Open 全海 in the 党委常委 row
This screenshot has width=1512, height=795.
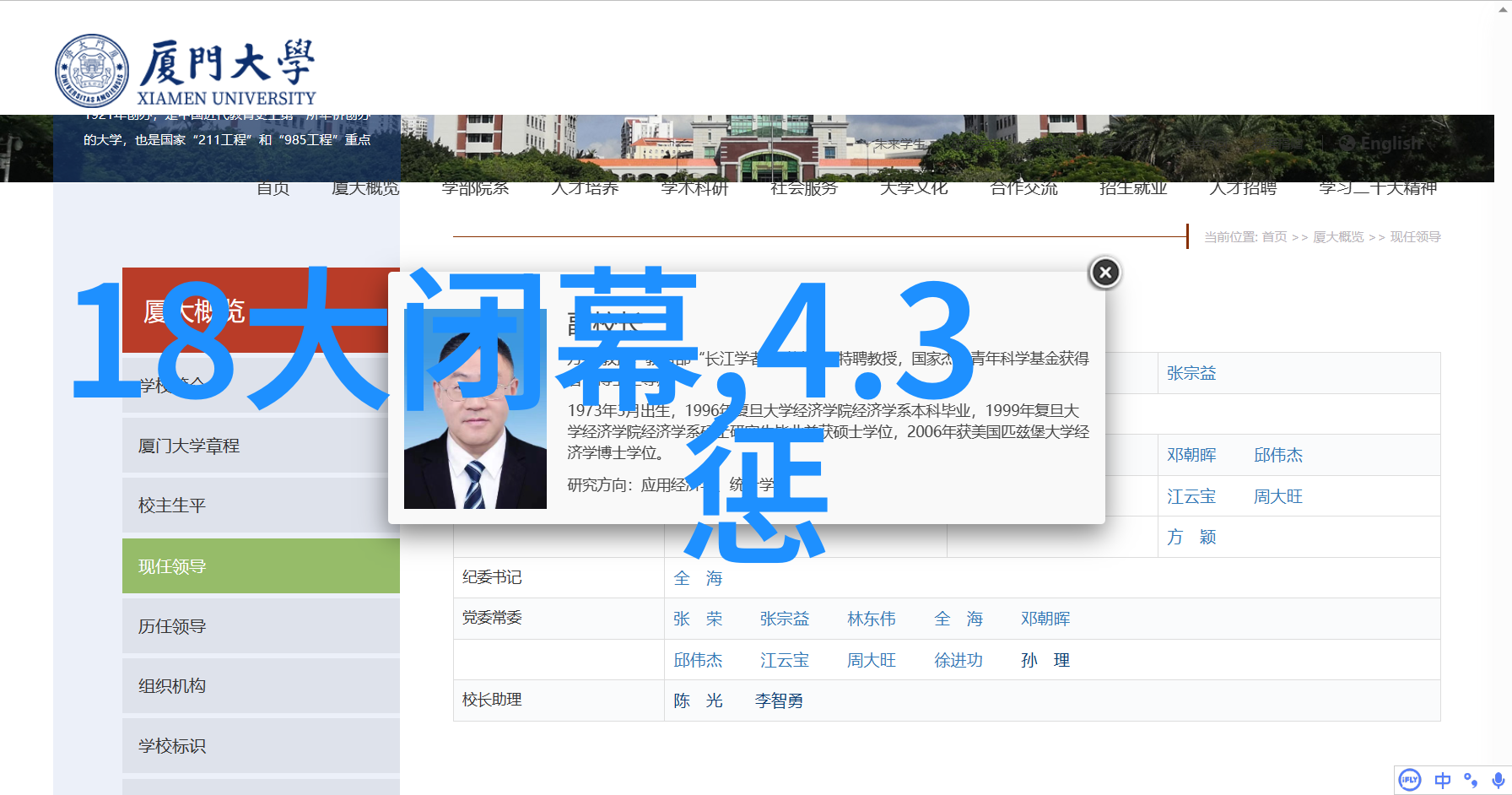(x=958, y=619)
